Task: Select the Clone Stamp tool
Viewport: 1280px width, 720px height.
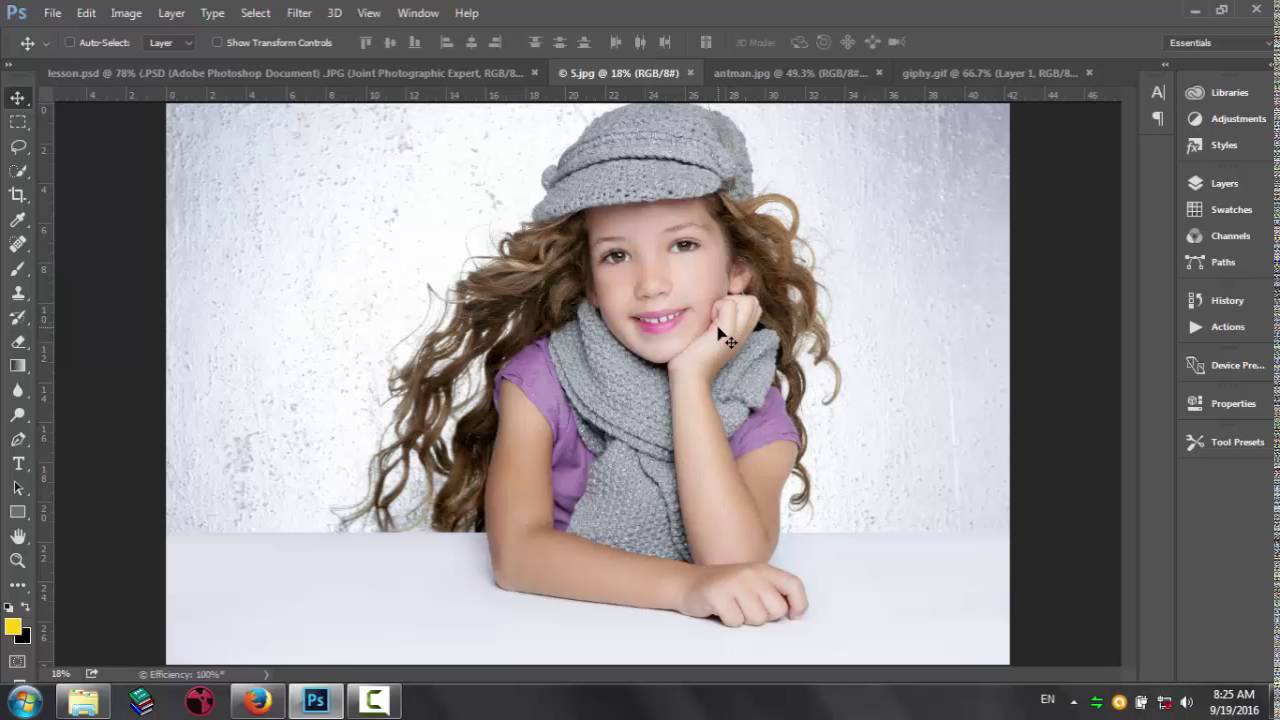Action: tap(18, 293)
